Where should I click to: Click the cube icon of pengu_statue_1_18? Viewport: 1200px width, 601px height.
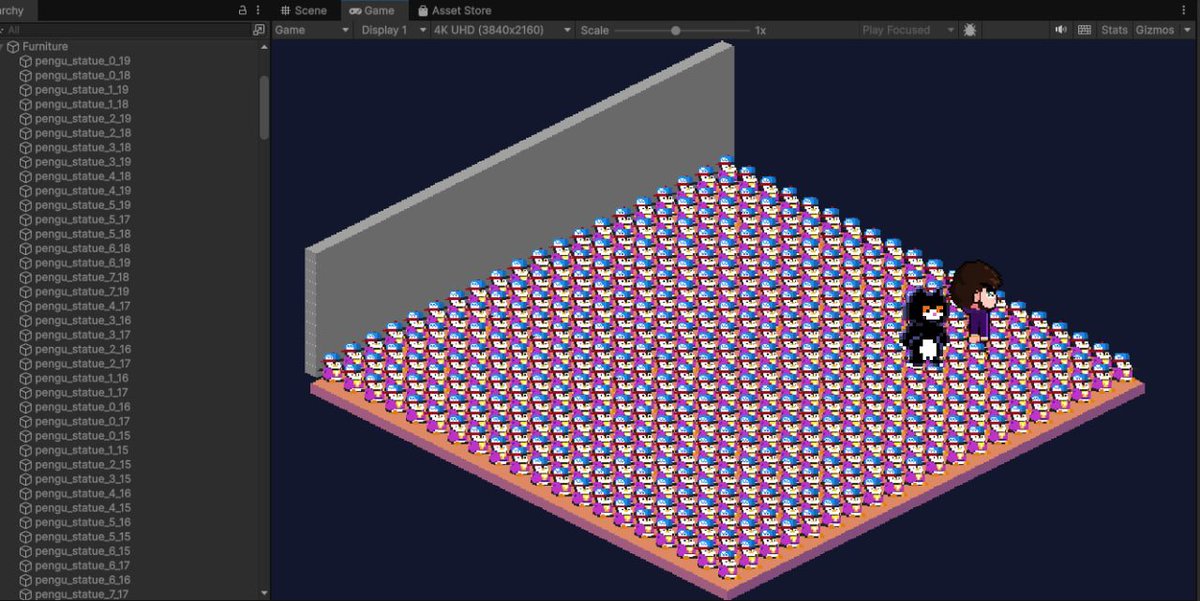click(x=26, y=104)
